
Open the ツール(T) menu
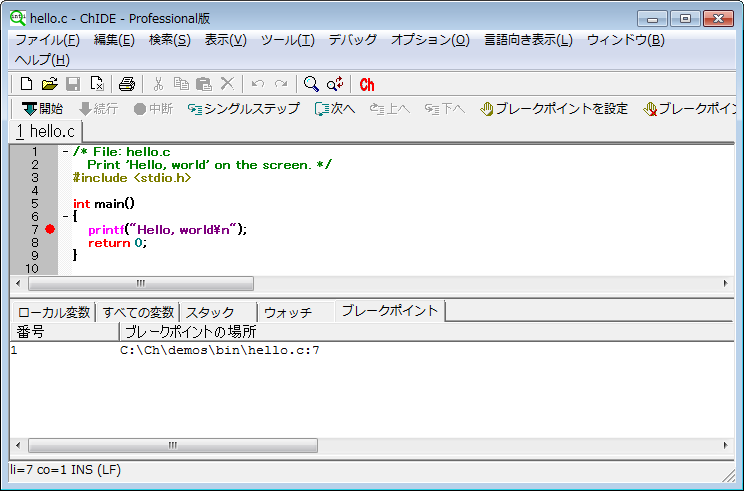[x=288, y=40]
